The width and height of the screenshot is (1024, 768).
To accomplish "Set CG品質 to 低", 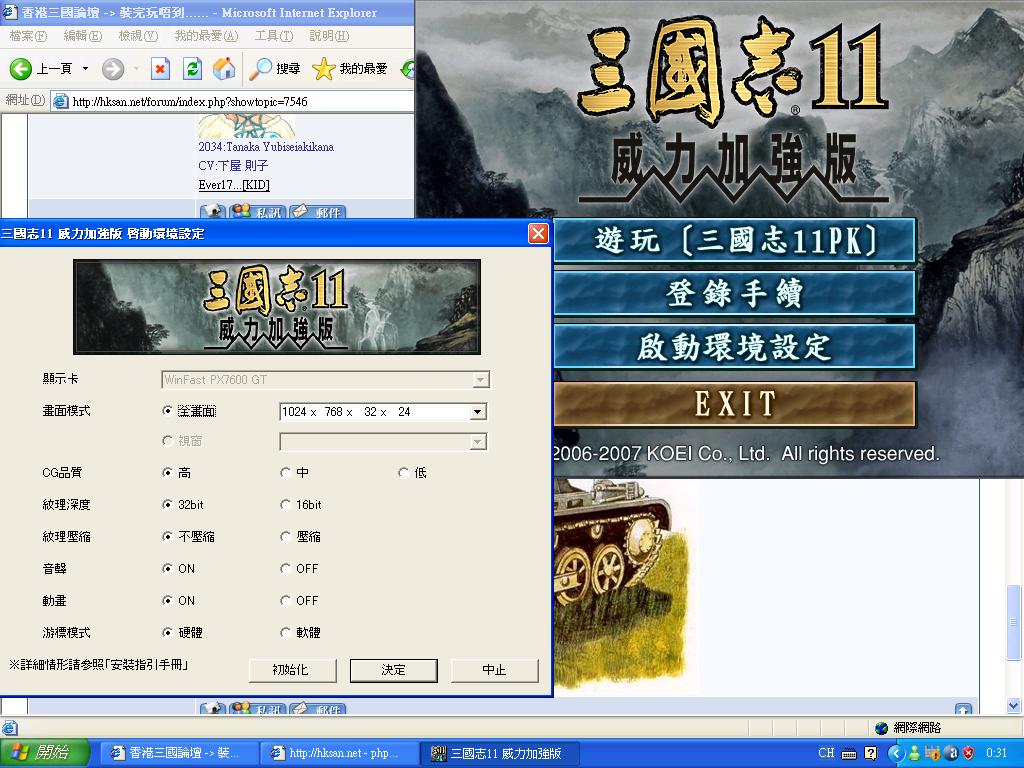I will point(403,472).
